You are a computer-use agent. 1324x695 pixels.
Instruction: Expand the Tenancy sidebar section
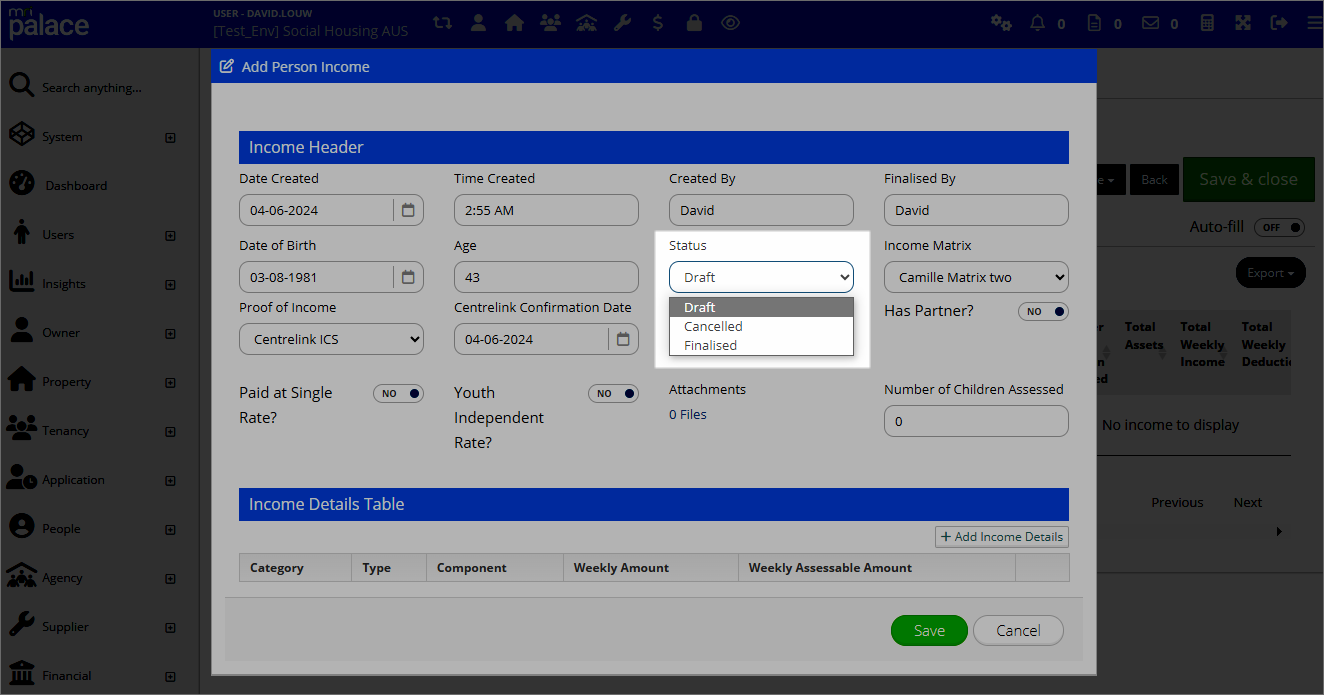tap(170, 431)
